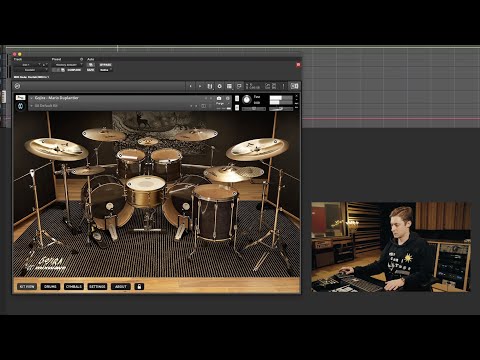
Task: Click the instrument pan slider
Action: point(254,109)
